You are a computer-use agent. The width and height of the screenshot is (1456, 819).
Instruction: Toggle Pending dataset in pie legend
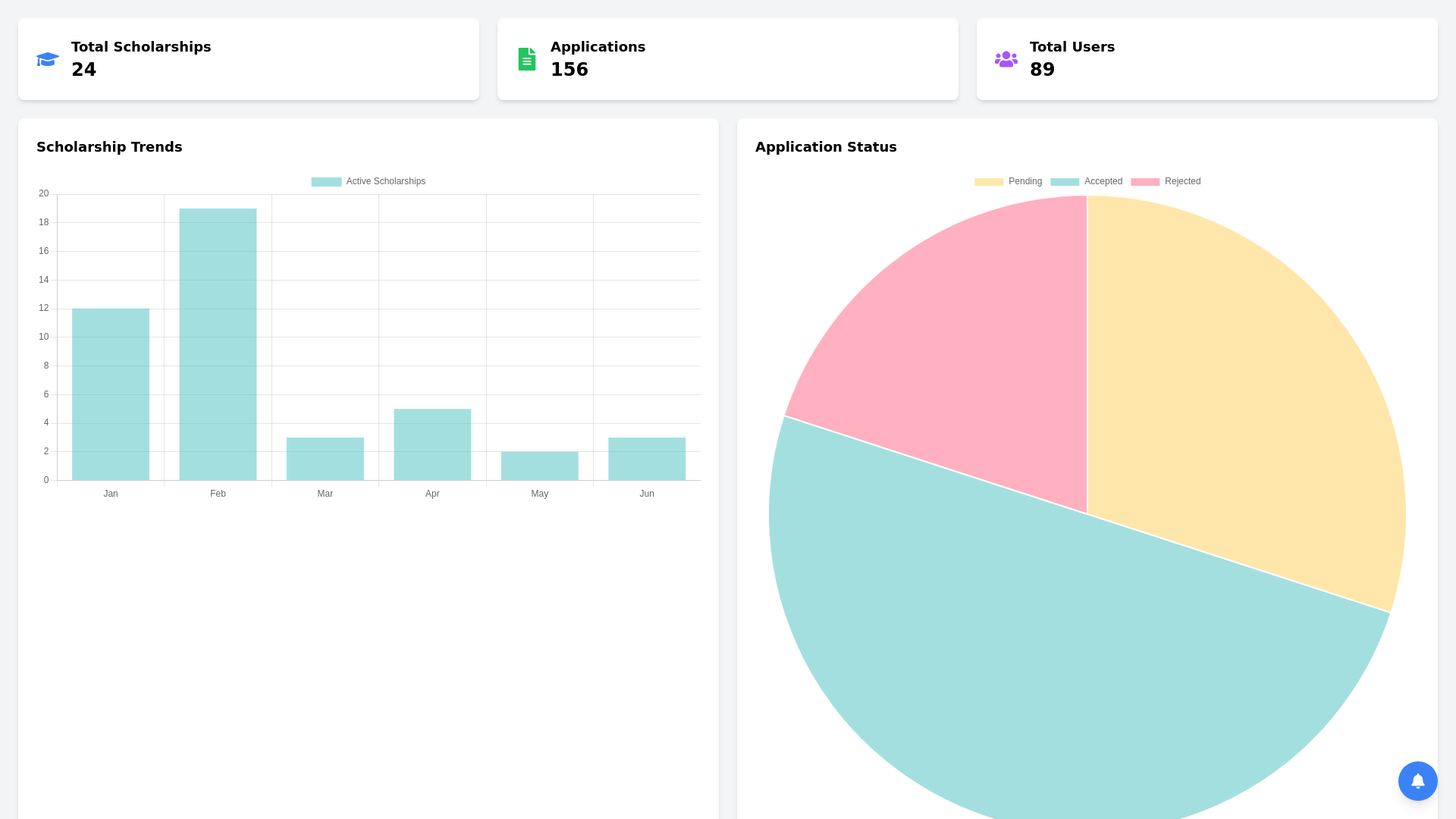pos(1009,182)
